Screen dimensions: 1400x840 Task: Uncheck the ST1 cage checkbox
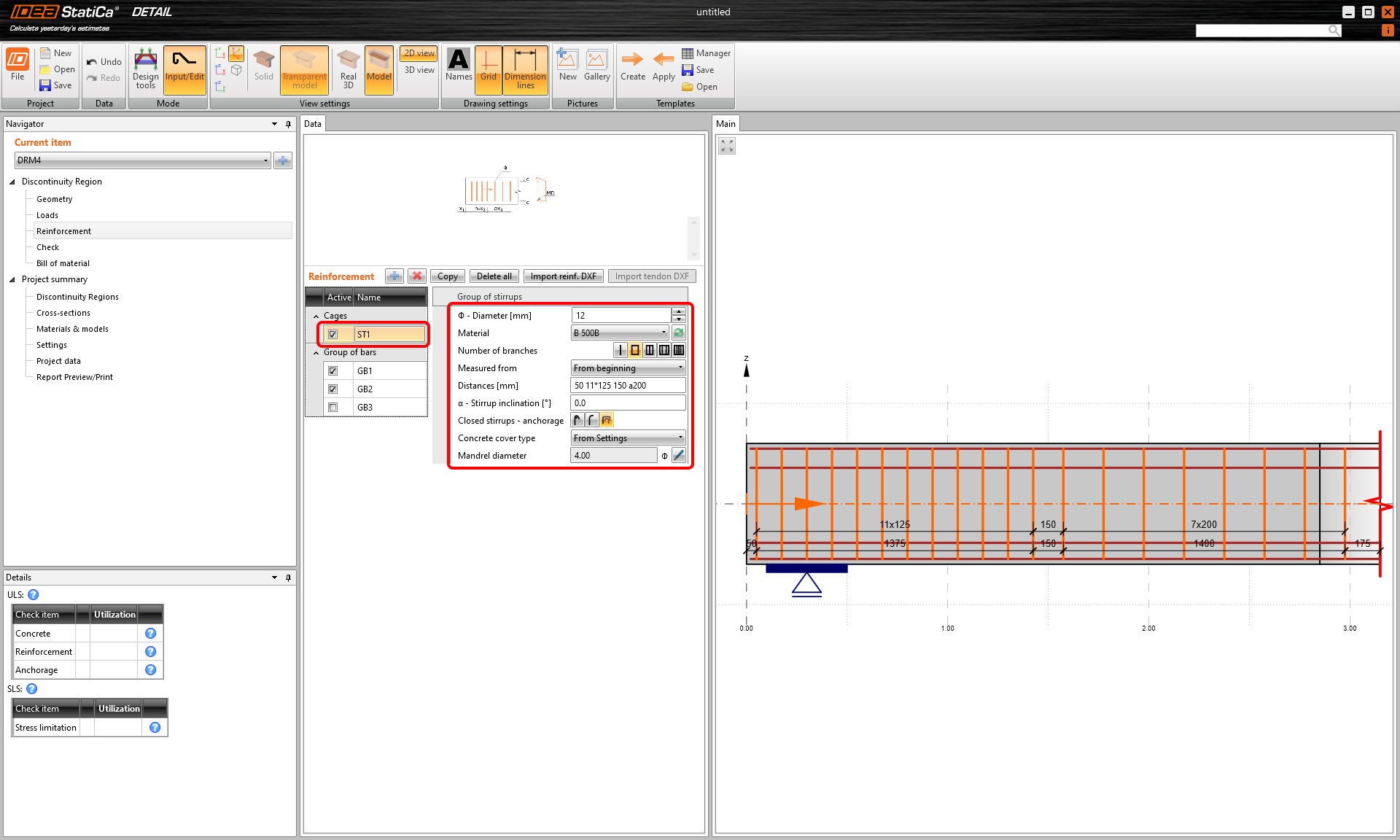pyautogui.click(x=333, y=335)
